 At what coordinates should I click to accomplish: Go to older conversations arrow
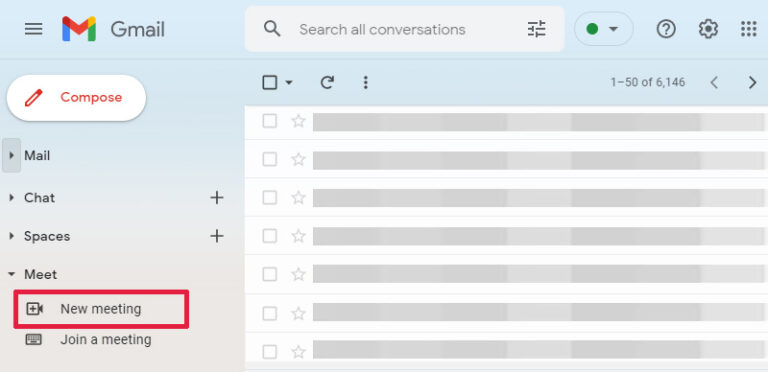coord(752,82)
